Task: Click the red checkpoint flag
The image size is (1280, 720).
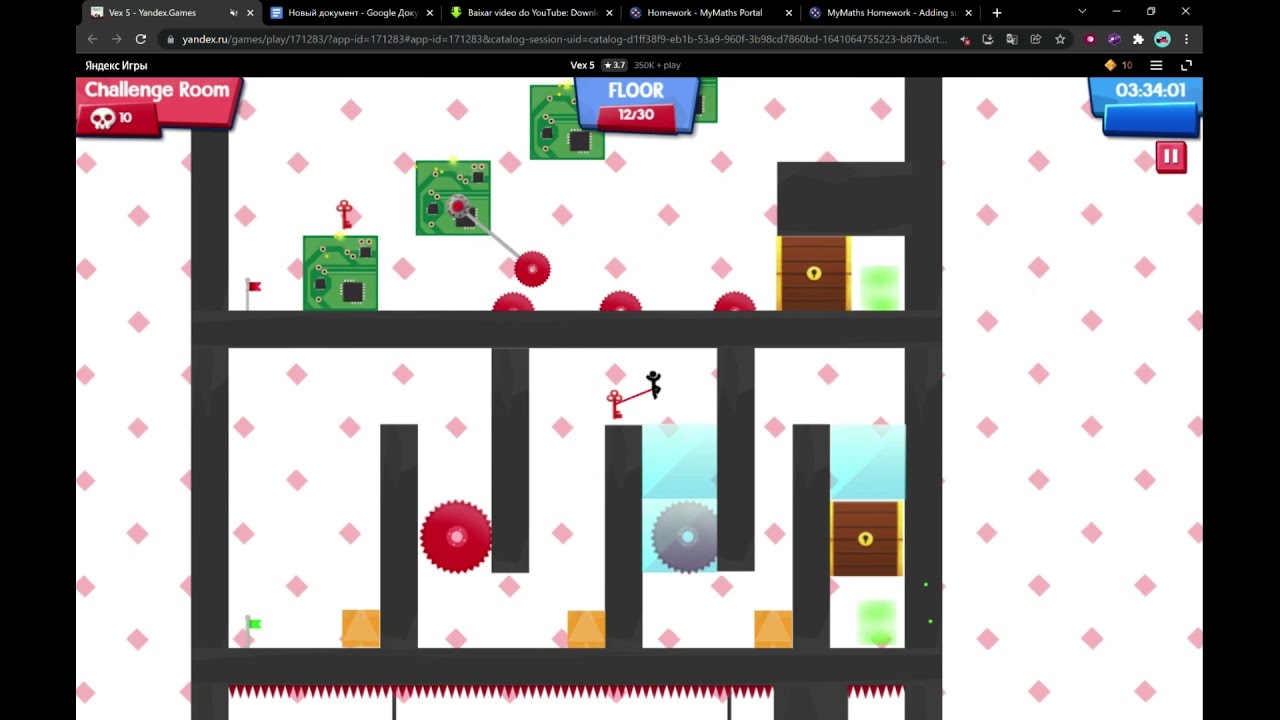Action: [252, 292]
